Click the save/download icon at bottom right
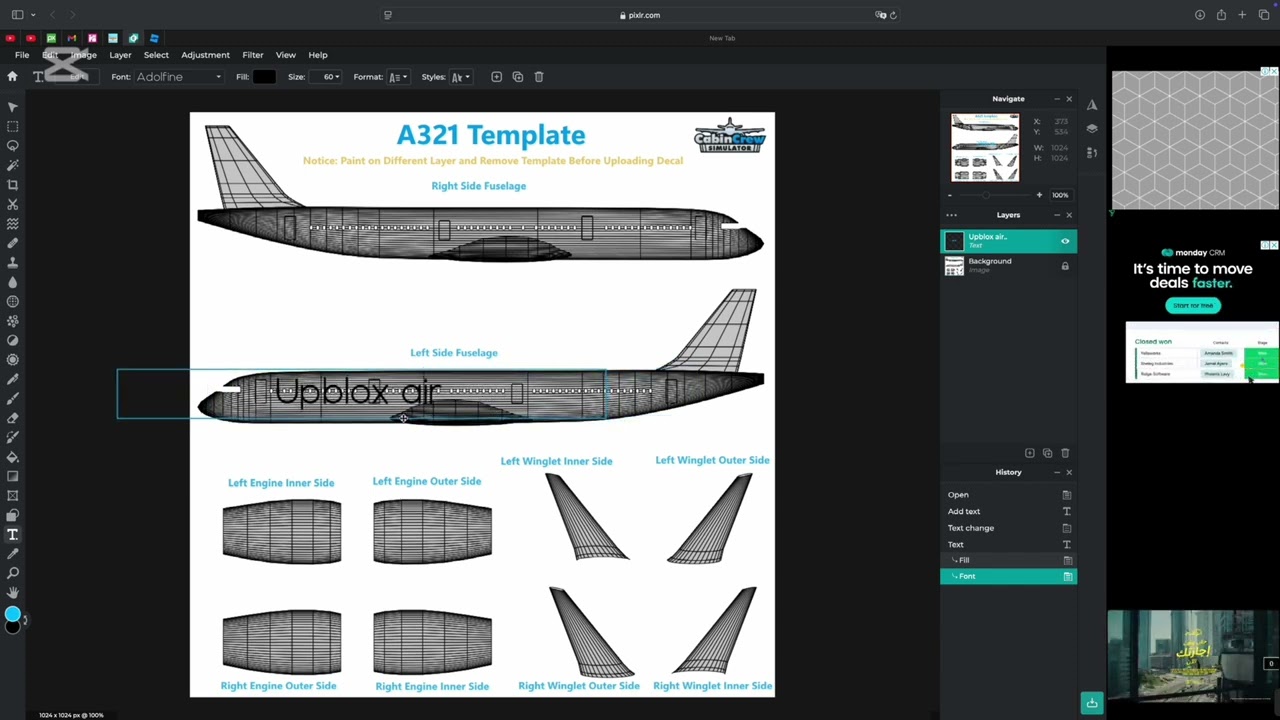Screen dimensions: 1280x720 pyautogui.click(x=1092, y=703)
